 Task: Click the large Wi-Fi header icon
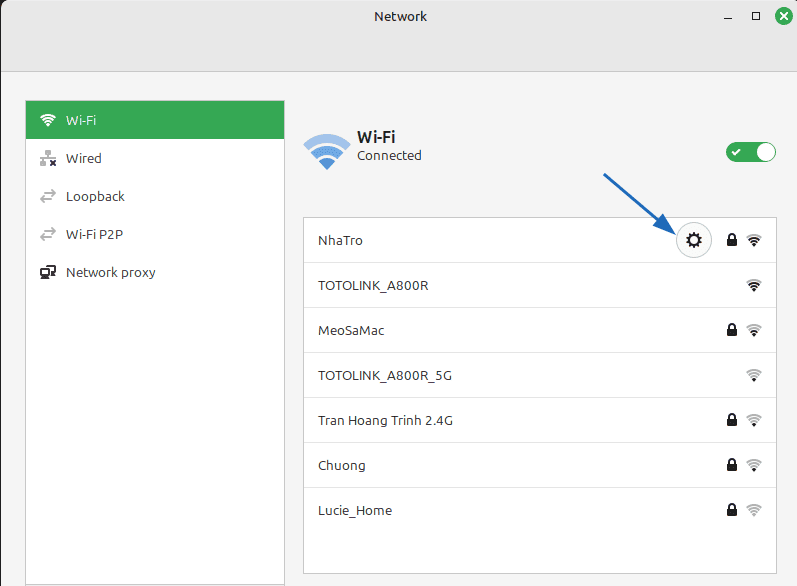point(327,150)
